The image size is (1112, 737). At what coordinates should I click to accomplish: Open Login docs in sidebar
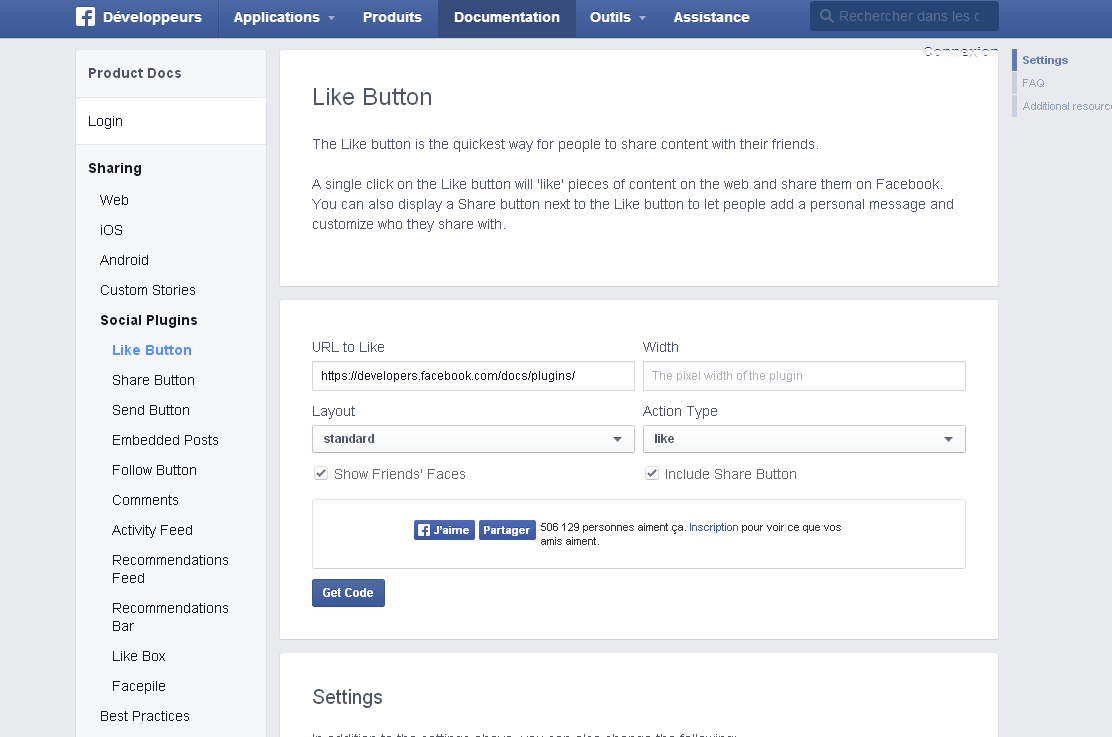click(x=106, y=121)
